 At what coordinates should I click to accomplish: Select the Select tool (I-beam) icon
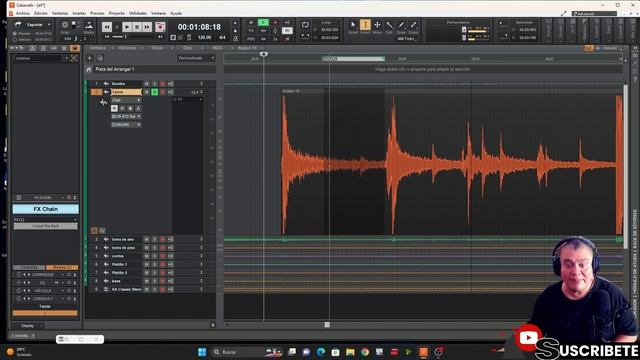365,25
